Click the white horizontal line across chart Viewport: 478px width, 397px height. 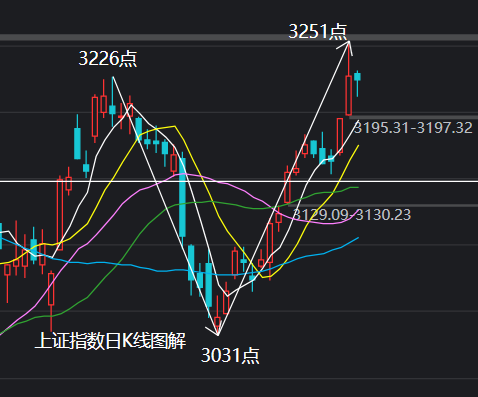click(239, 181)
